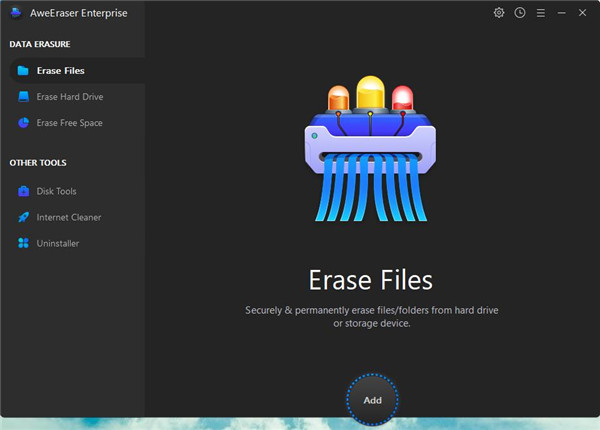The width and height of the screenshot is (600, 430).
Task: Open the erasure history clock icon
Action: pyautogui.click(x=520, y=13)
